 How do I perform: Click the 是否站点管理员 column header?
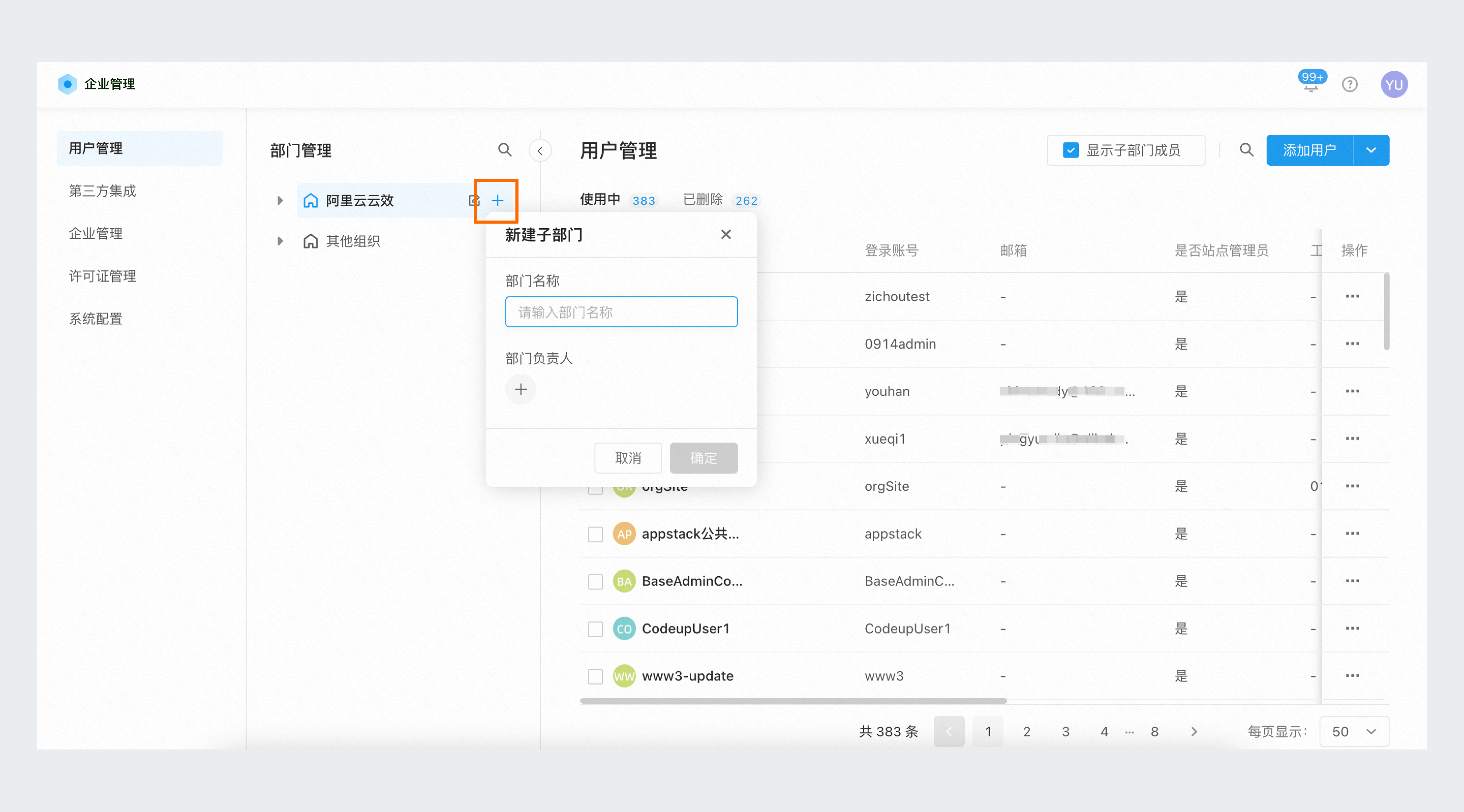coord(1221,251)
